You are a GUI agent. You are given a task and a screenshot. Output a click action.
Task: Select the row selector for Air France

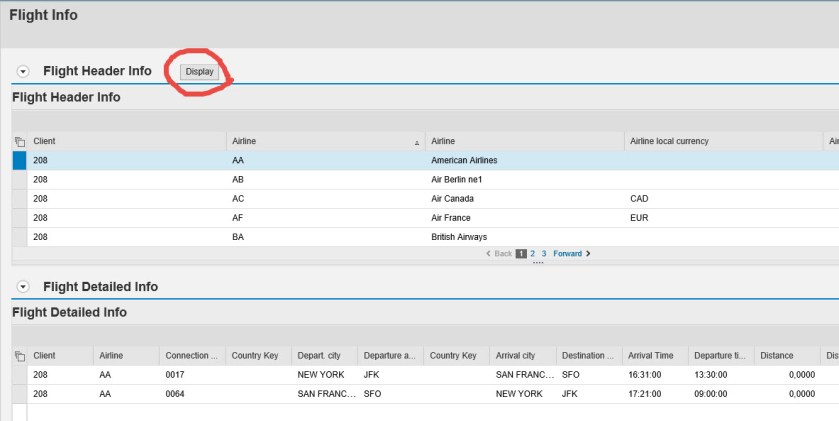tap(19, 218)
